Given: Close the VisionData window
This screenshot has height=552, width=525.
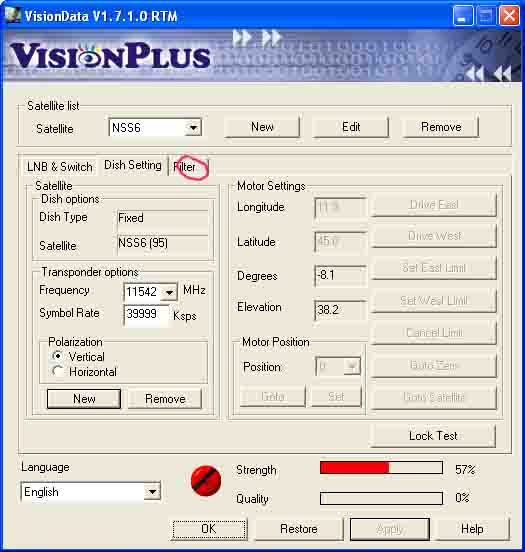Looking at the screenshot, I should (509, 16).
